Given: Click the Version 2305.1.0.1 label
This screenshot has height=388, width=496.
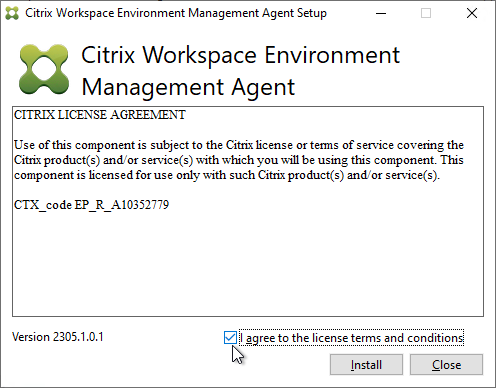Looking at the screenshot, I should (58, 337).
